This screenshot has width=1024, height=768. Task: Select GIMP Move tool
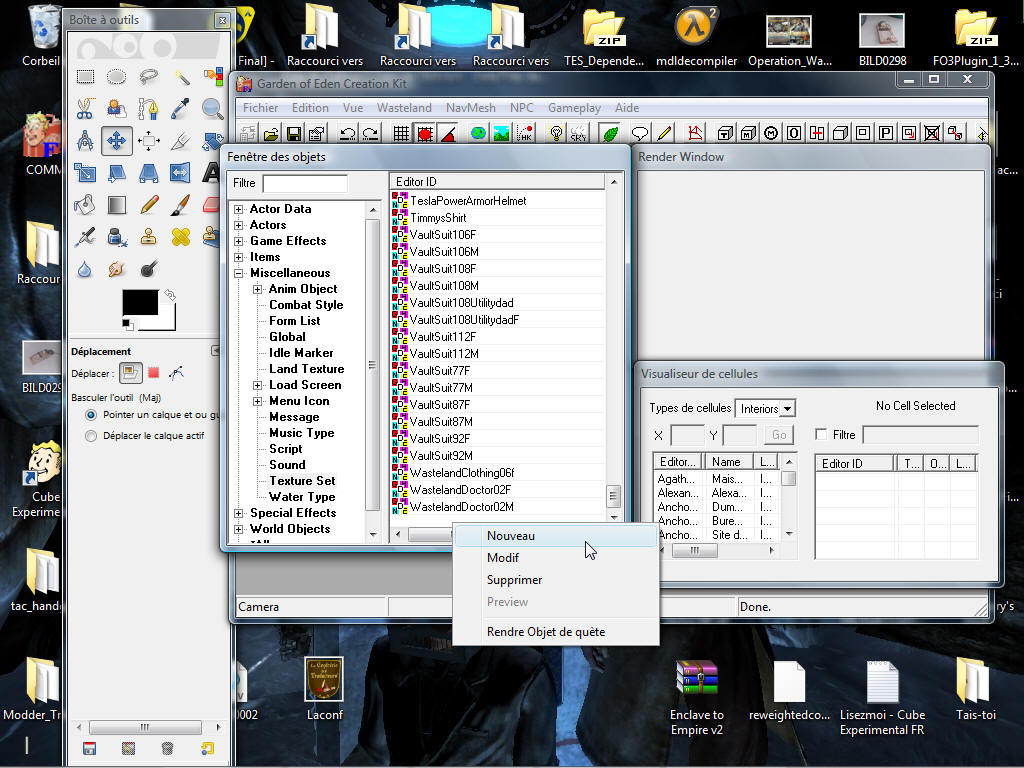(117, 140)
